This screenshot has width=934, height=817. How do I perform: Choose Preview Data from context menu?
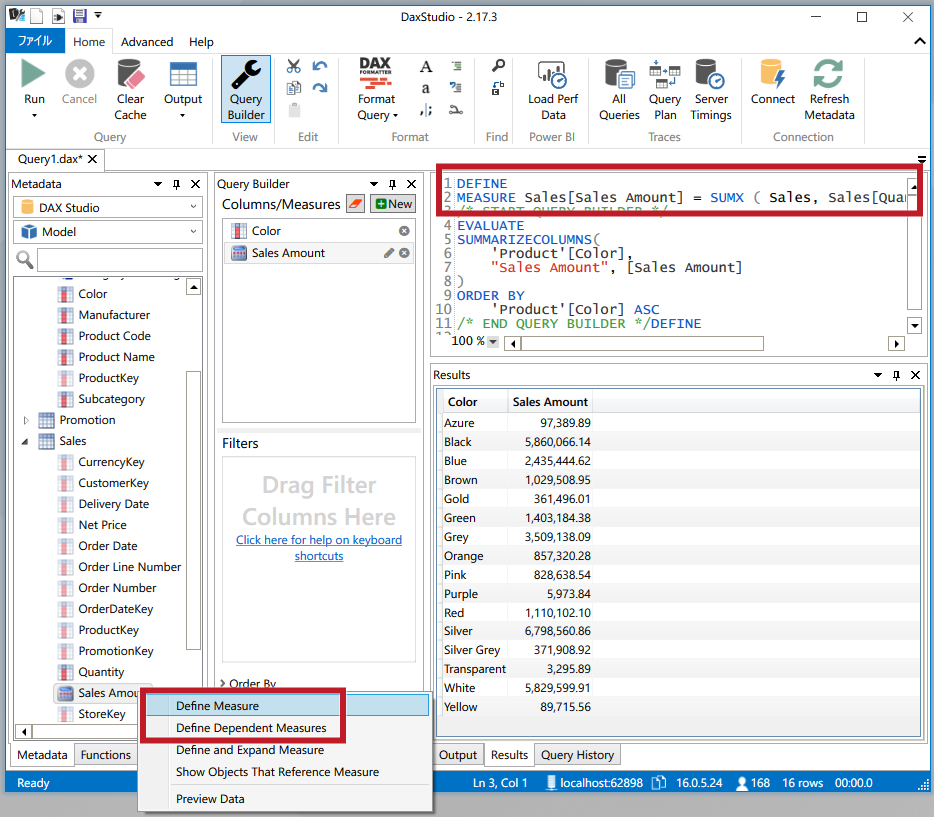210,799
